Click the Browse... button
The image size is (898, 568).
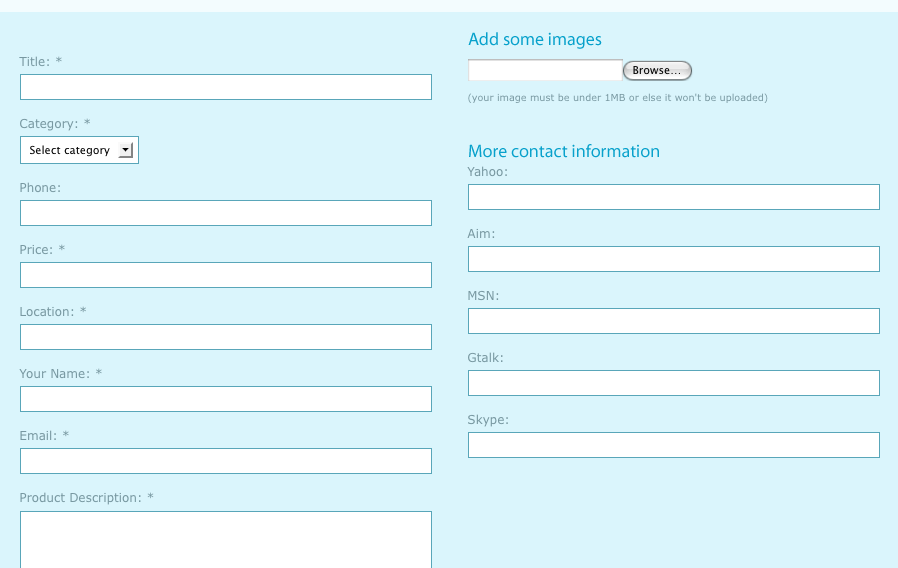click(657, 70)
